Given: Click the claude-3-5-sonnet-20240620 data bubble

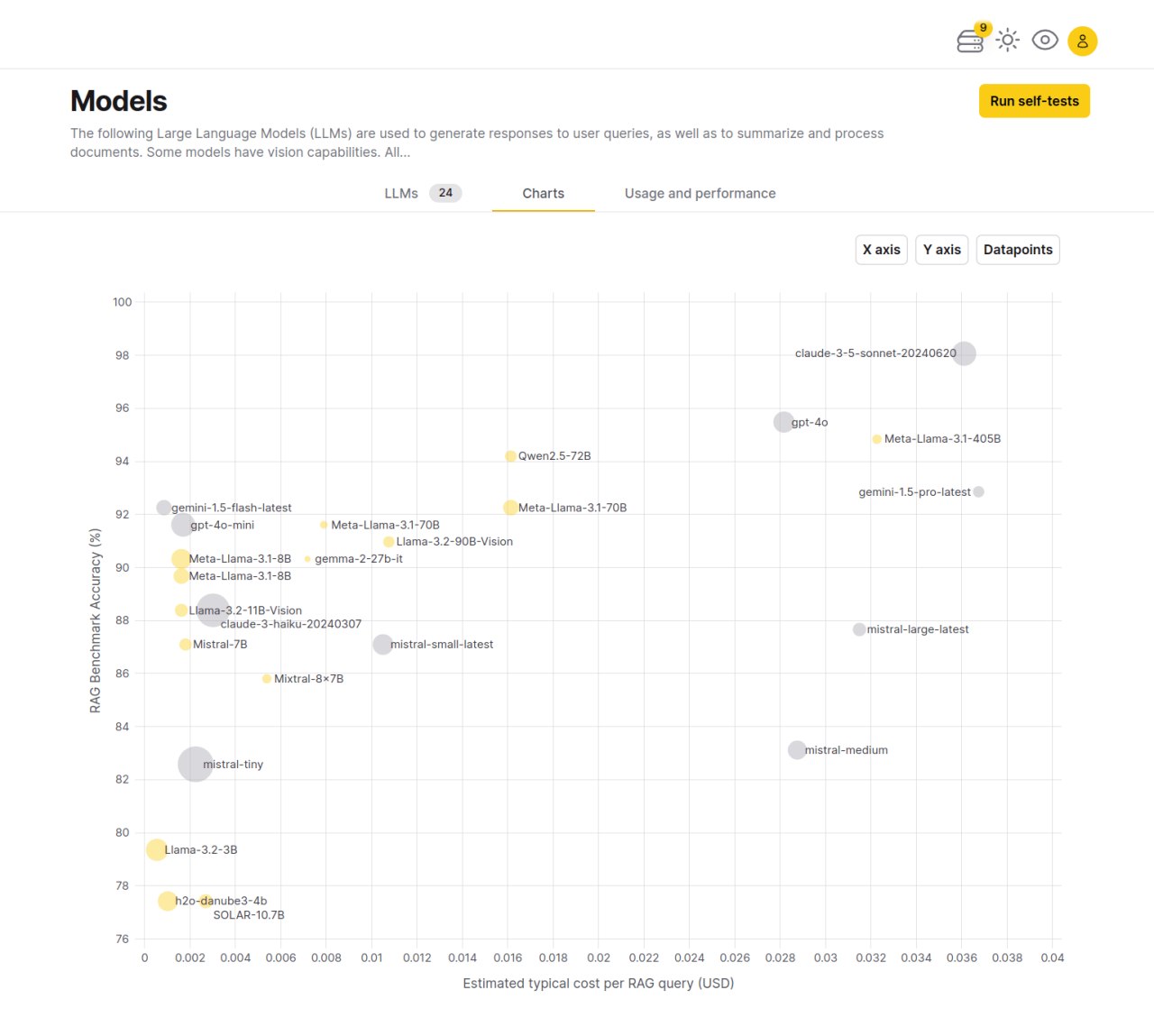Looking at the screenshot, I should coord(964,353).
